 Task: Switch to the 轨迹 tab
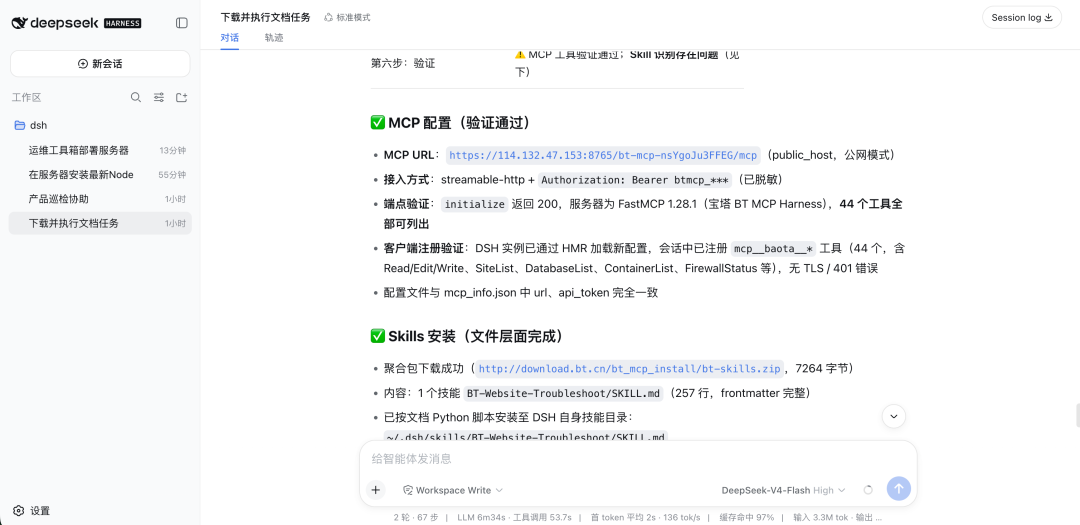coord(273,38)
